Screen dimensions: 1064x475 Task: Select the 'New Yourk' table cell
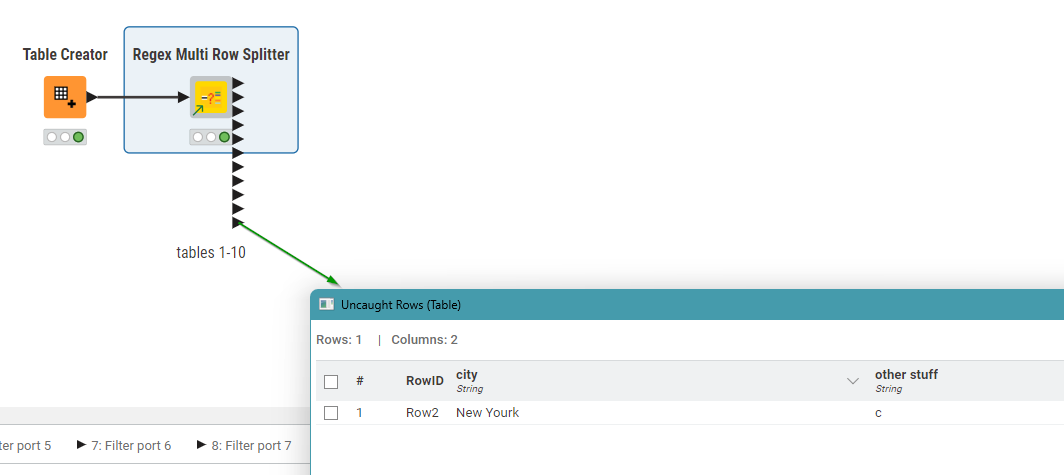click(x=487, y=412)
